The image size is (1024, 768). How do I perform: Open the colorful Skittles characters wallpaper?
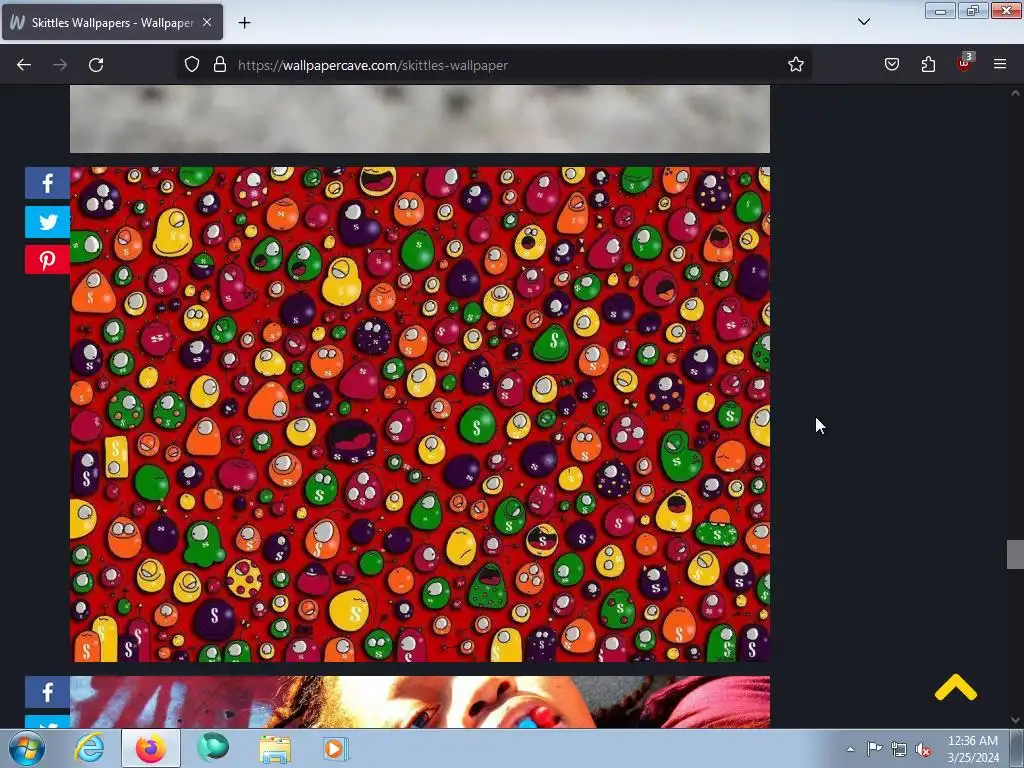[420, 414]
